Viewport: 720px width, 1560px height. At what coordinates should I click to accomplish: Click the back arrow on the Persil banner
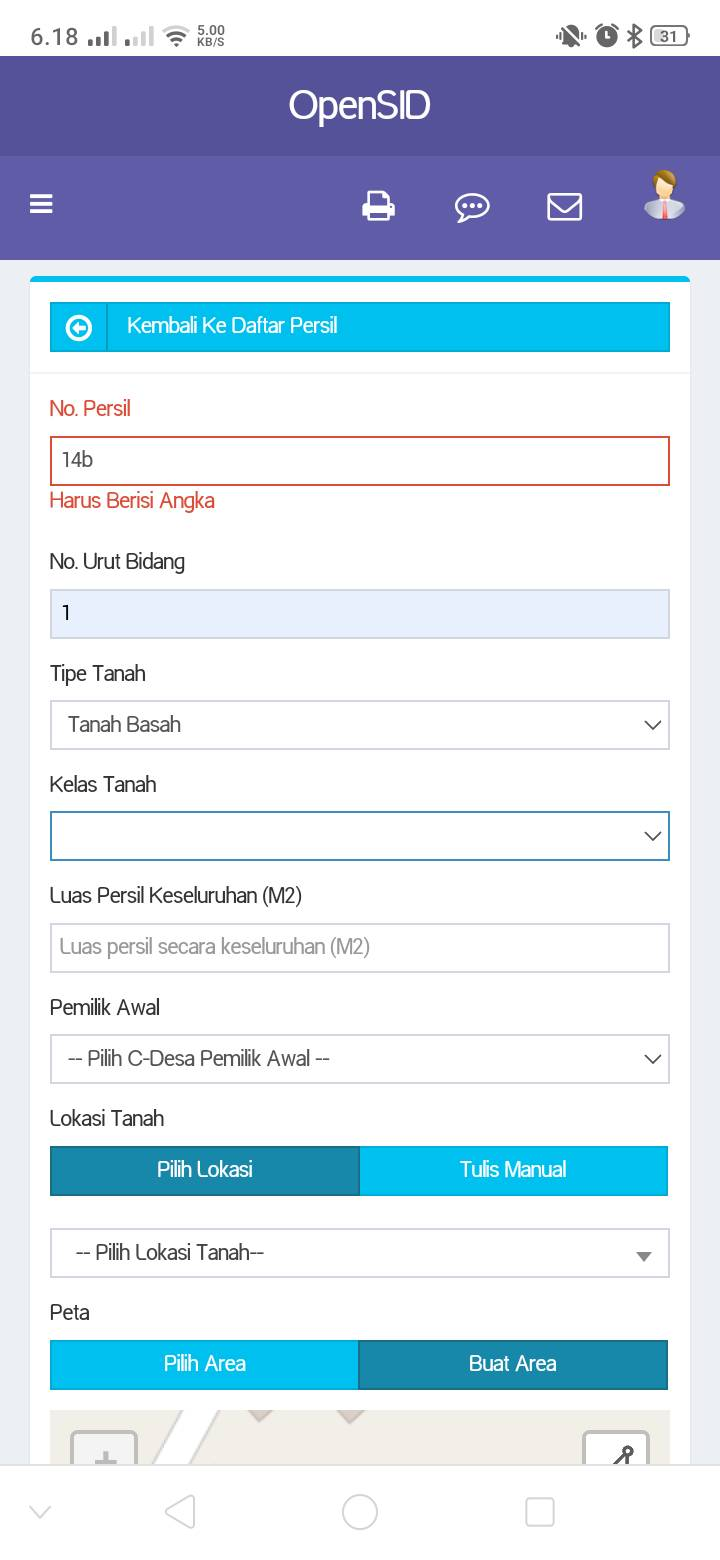pos(78,326)
